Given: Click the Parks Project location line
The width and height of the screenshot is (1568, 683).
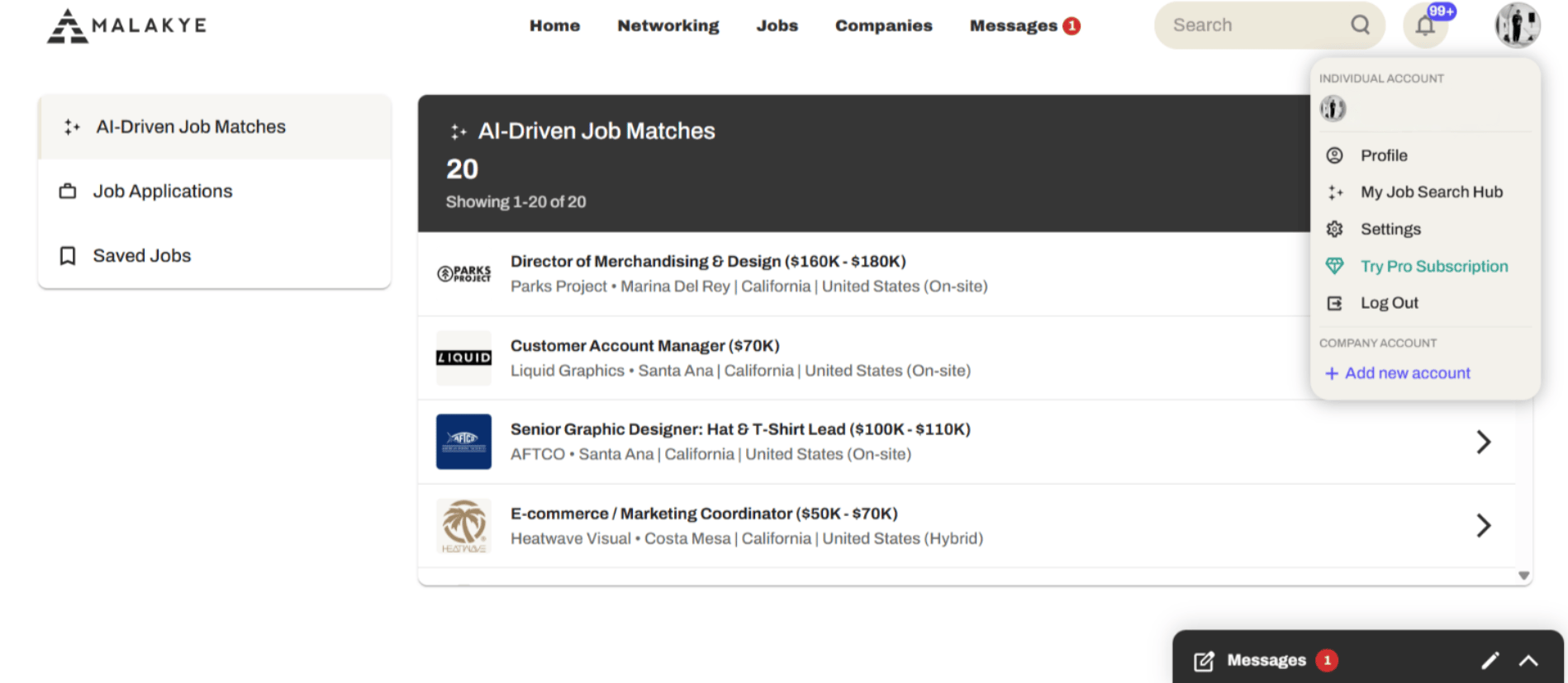Looking at the screenshot, I should tap(749, 287).
